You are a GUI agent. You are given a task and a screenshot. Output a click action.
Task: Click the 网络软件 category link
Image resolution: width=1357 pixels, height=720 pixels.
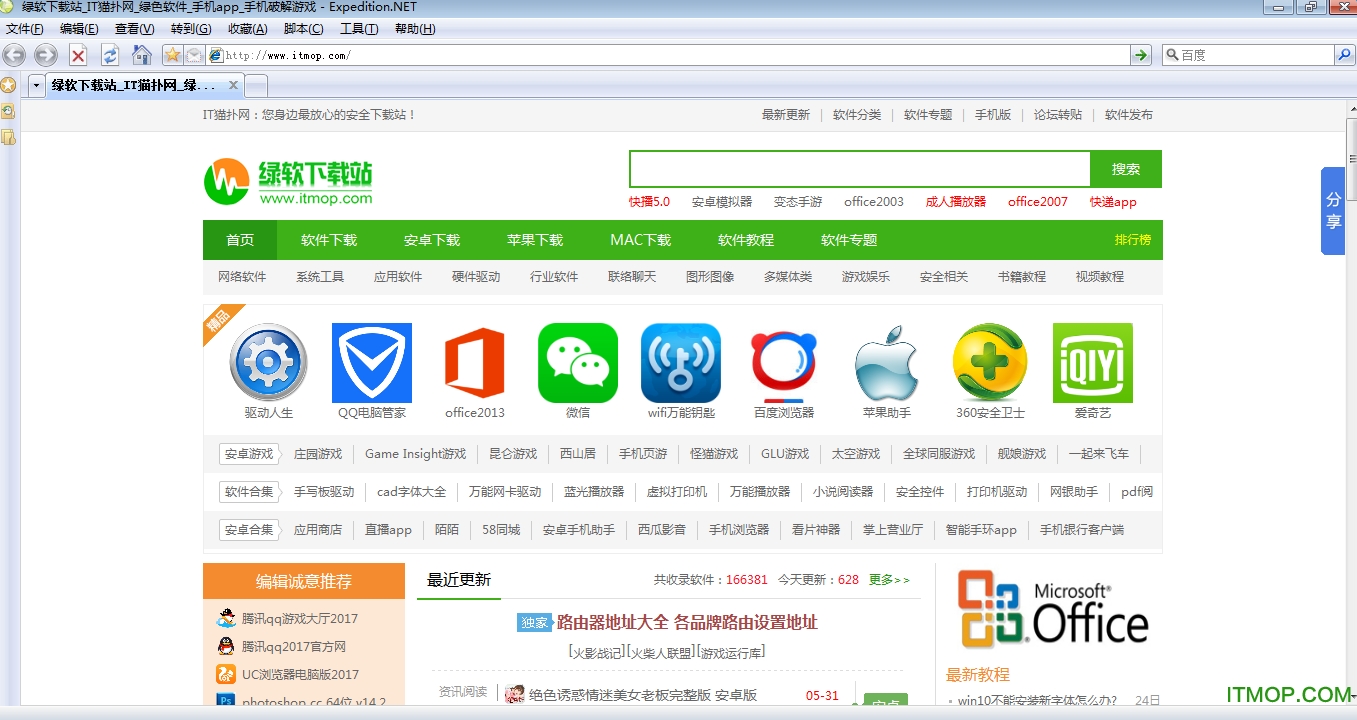[x=242, y=277]
